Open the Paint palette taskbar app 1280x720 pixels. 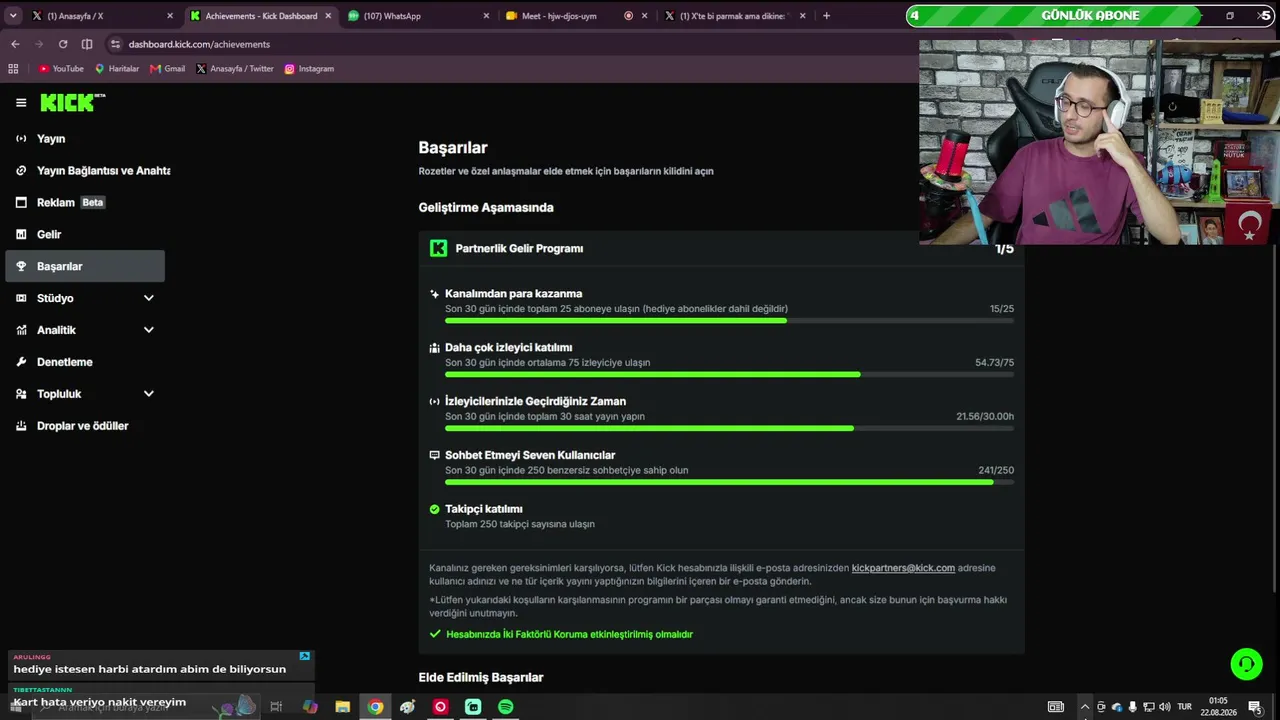click(x=408, y=707)
